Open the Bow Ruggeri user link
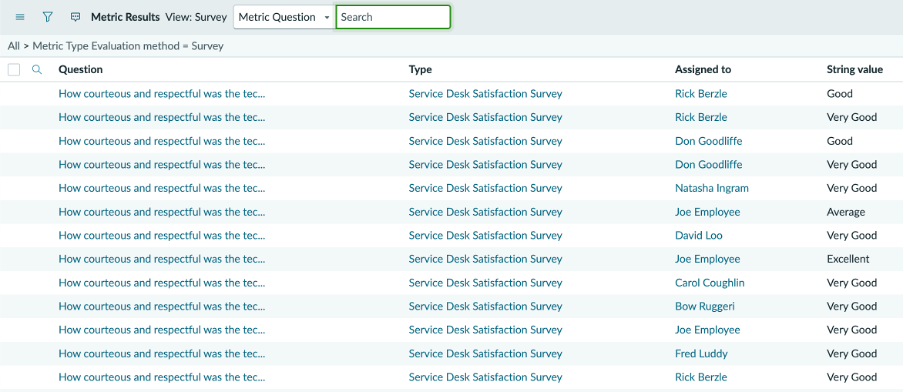Viewport: 904px width, 392px height. coord(705,306)
